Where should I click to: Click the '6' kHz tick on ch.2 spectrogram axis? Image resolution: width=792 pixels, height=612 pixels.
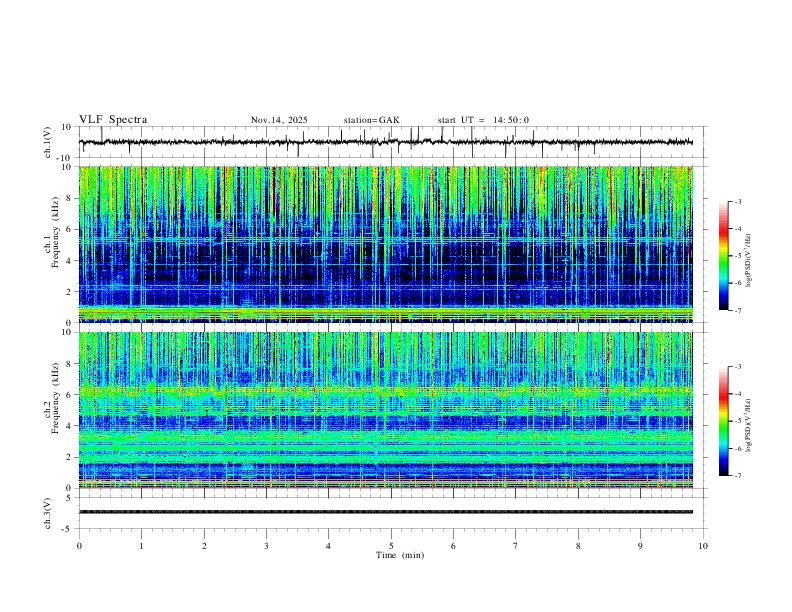coord(69,395)
